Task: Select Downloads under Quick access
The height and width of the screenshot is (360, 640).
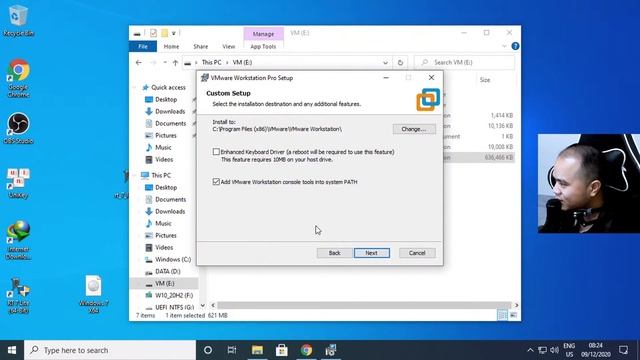Action: pyautogui.click(x=169, y=111)
